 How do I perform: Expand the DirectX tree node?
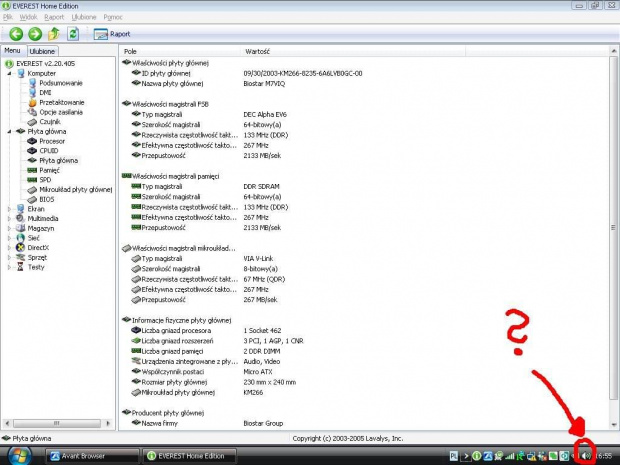(9, 248)
